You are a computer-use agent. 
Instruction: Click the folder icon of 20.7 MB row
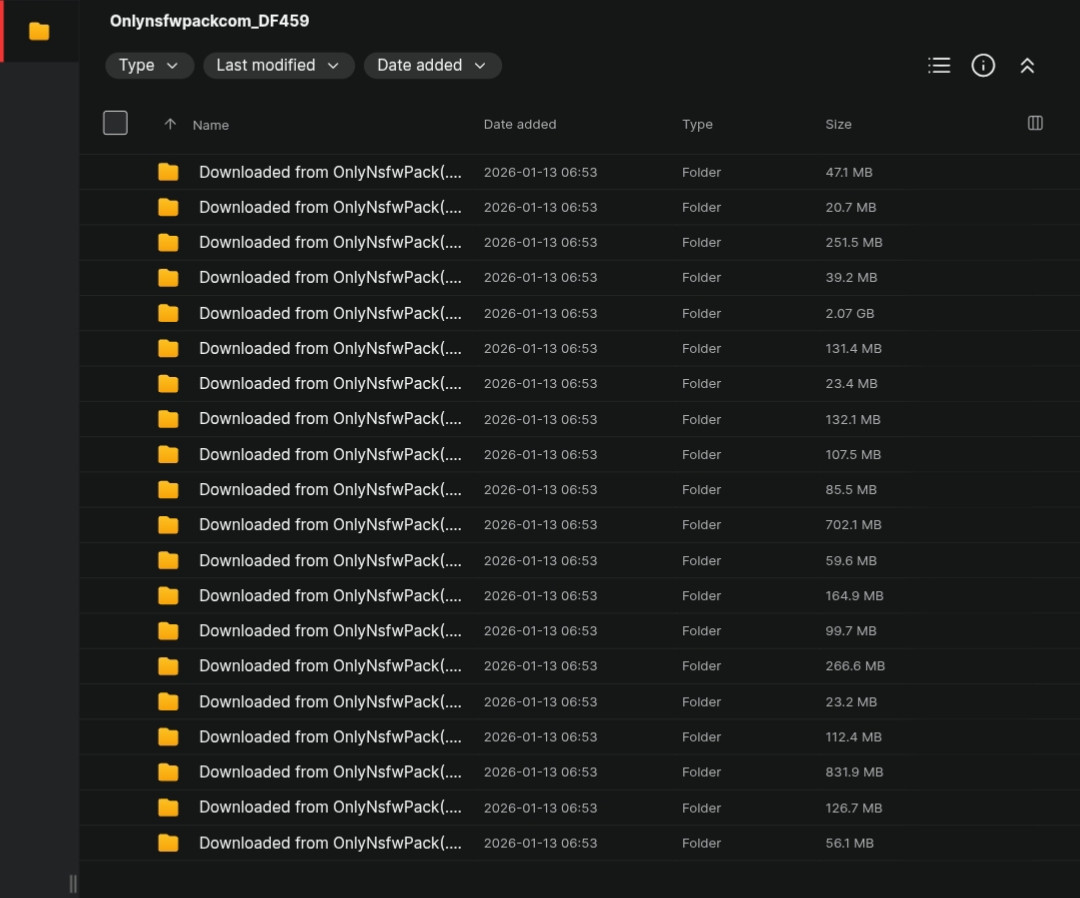coord(168,207)
